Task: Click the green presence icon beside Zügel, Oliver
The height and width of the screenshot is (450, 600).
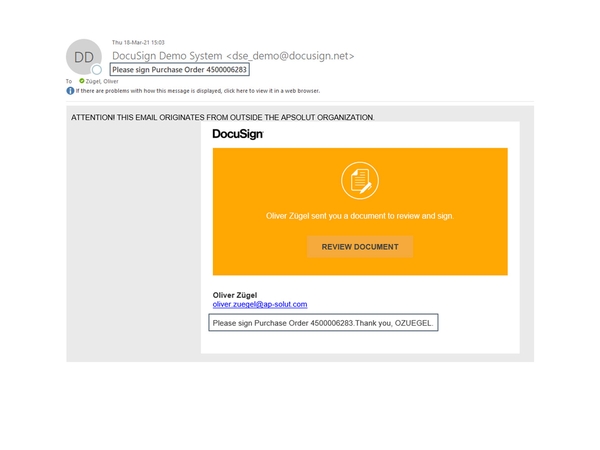Action: (82, 81)
